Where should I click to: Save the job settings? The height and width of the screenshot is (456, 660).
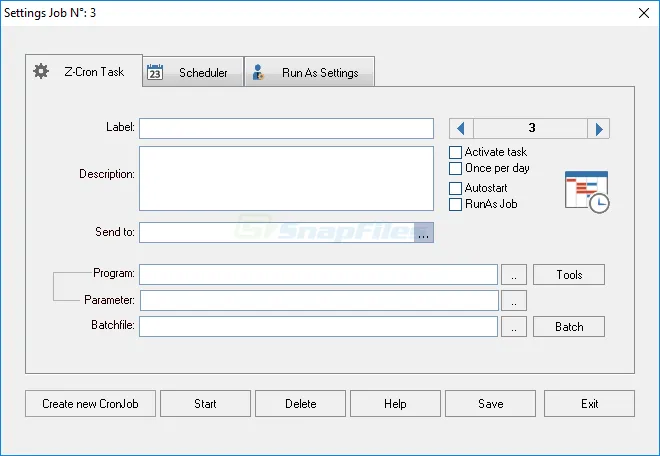pyautogui.click(x=490, y=404)
